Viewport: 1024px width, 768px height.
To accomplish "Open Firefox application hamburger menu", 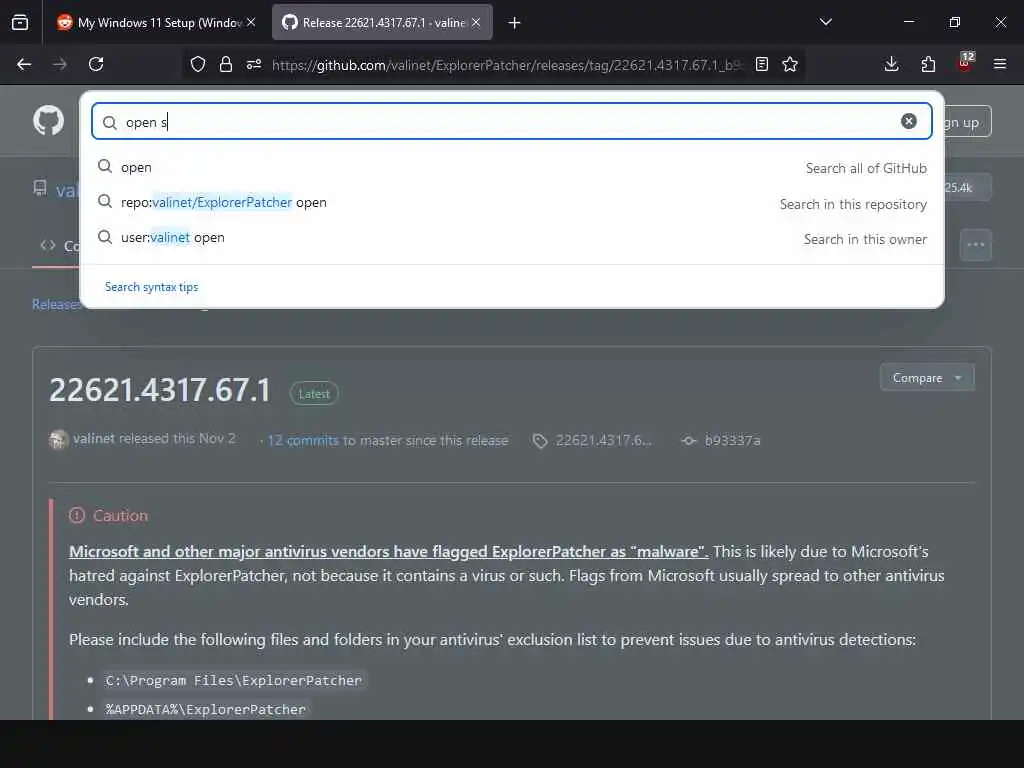I will [x=1000, y=64].
